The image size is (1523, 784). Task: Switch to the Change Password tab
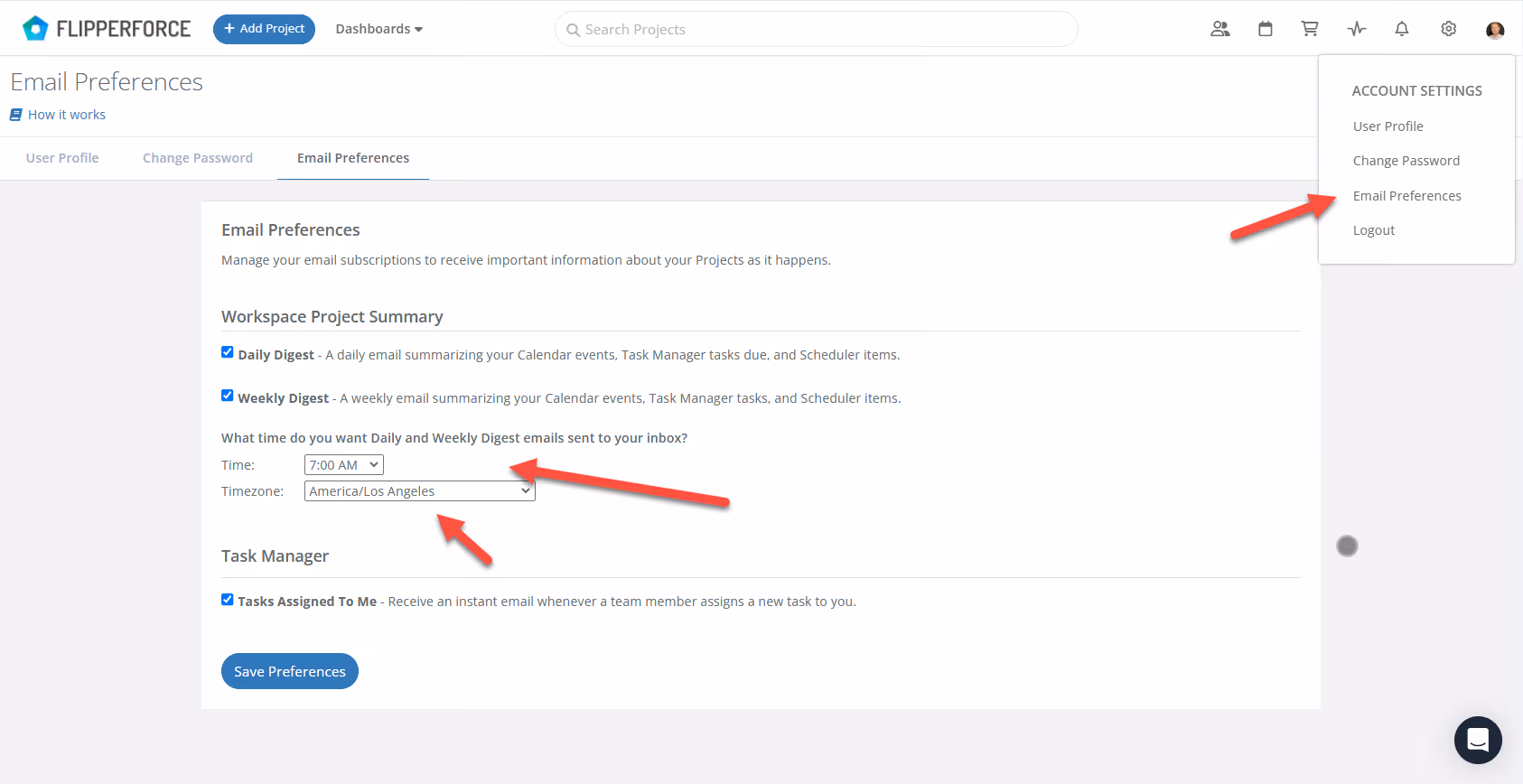(x=198, y=158)
